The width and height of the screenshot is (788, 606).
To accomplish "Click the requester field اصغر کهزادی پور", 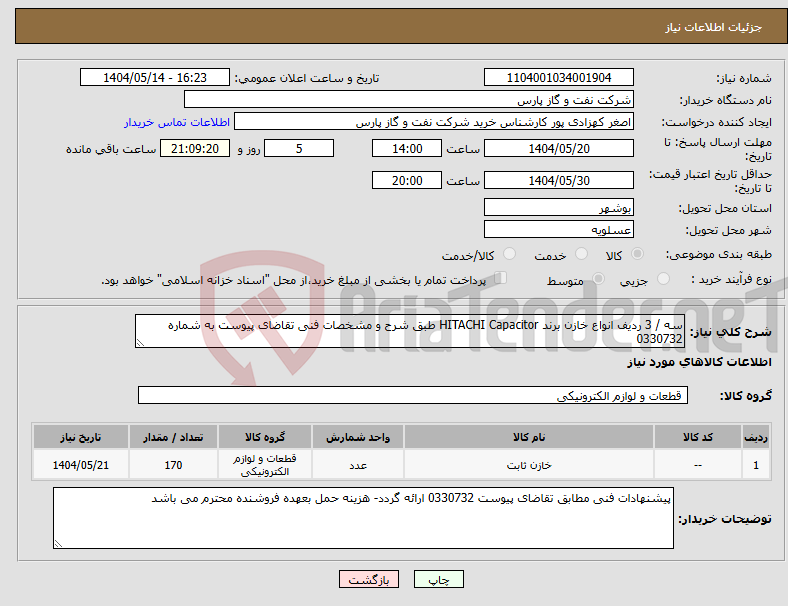I will 434,122.
